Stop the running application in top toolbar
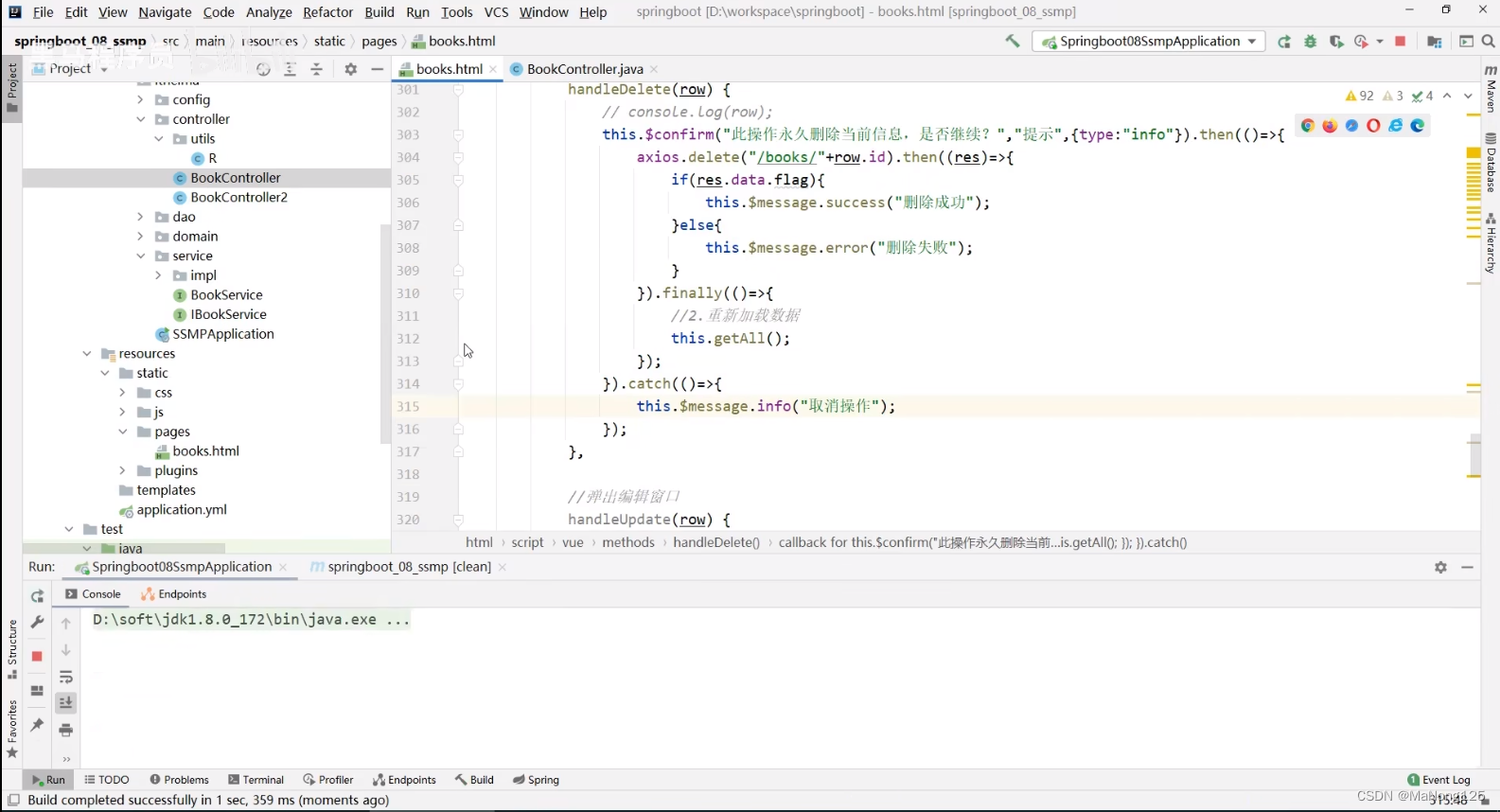The width and height of the screenshot is (1500, 812). click(x=1401, y=42)
